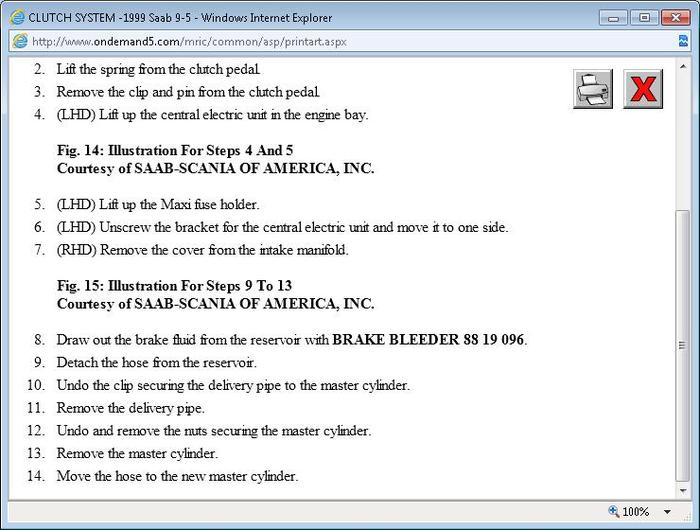Open the zoom level dropdown arrow
Viewport: 700px width, 530px height.
coord(667,512)
